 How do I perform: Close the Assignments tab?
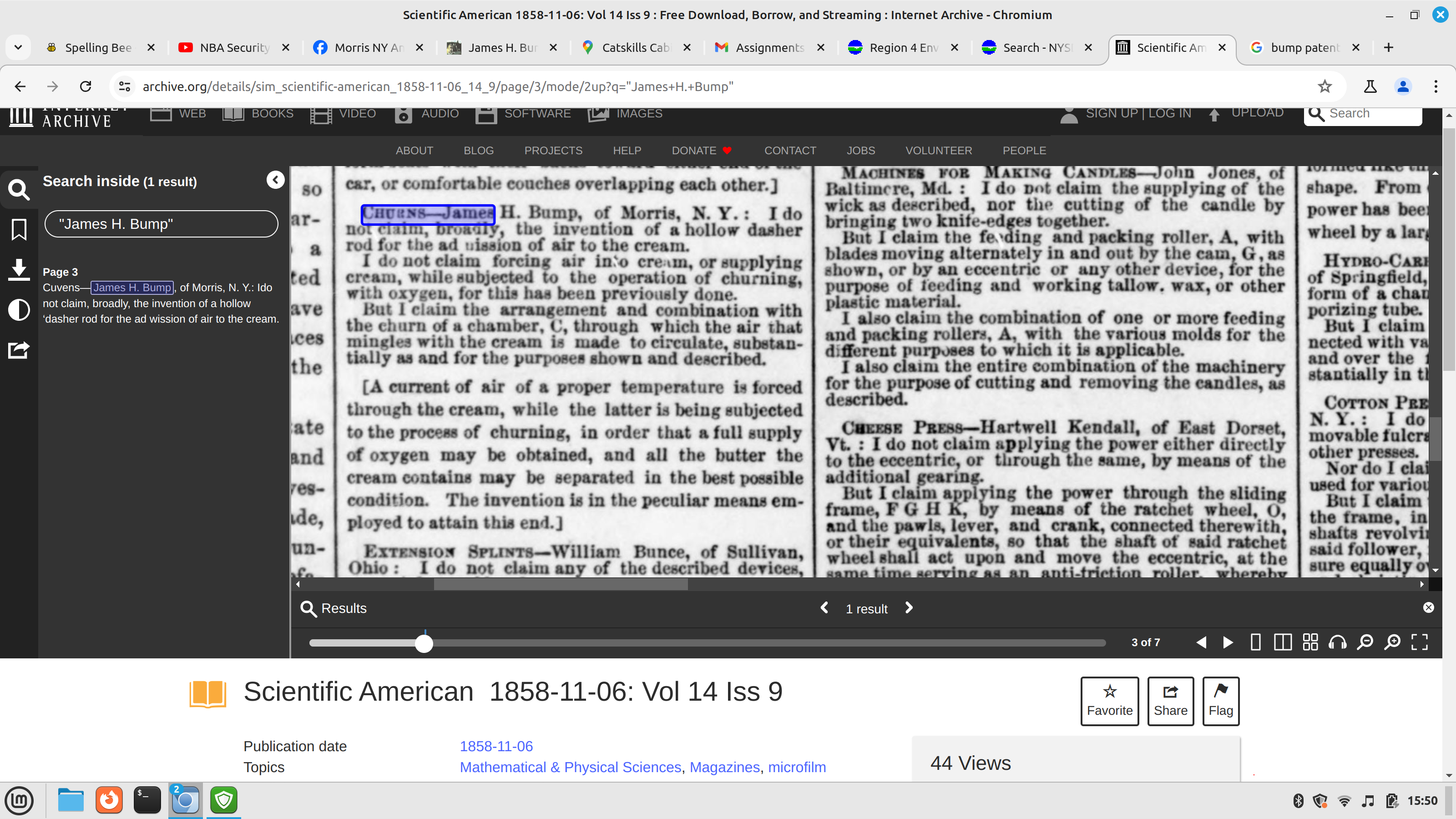(x=821, y=47)
